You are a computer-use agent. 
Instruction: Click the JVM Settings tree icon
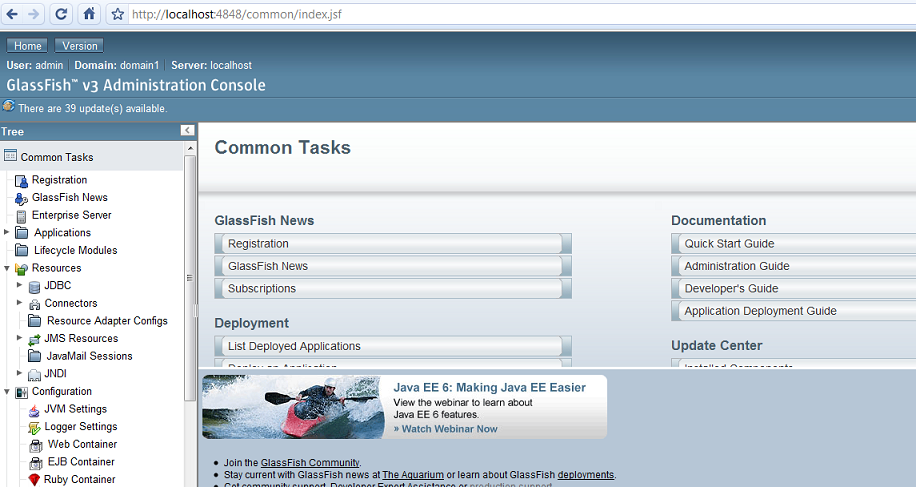pos(34,409)
